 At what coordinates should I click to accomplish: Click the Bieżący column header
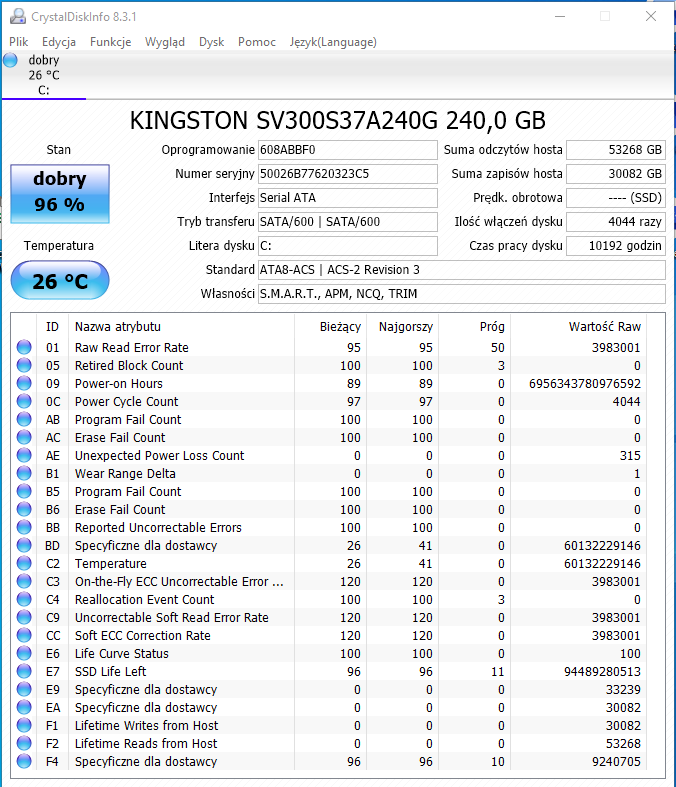(x=330, y=327)
